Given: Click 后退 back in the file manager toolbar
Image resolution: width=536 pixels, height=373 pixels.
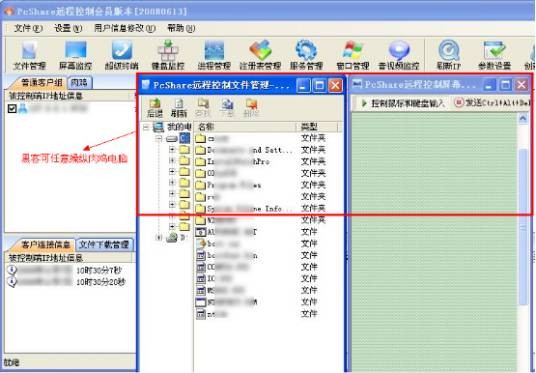Looking at the screenshot, I should pos(155,108).
